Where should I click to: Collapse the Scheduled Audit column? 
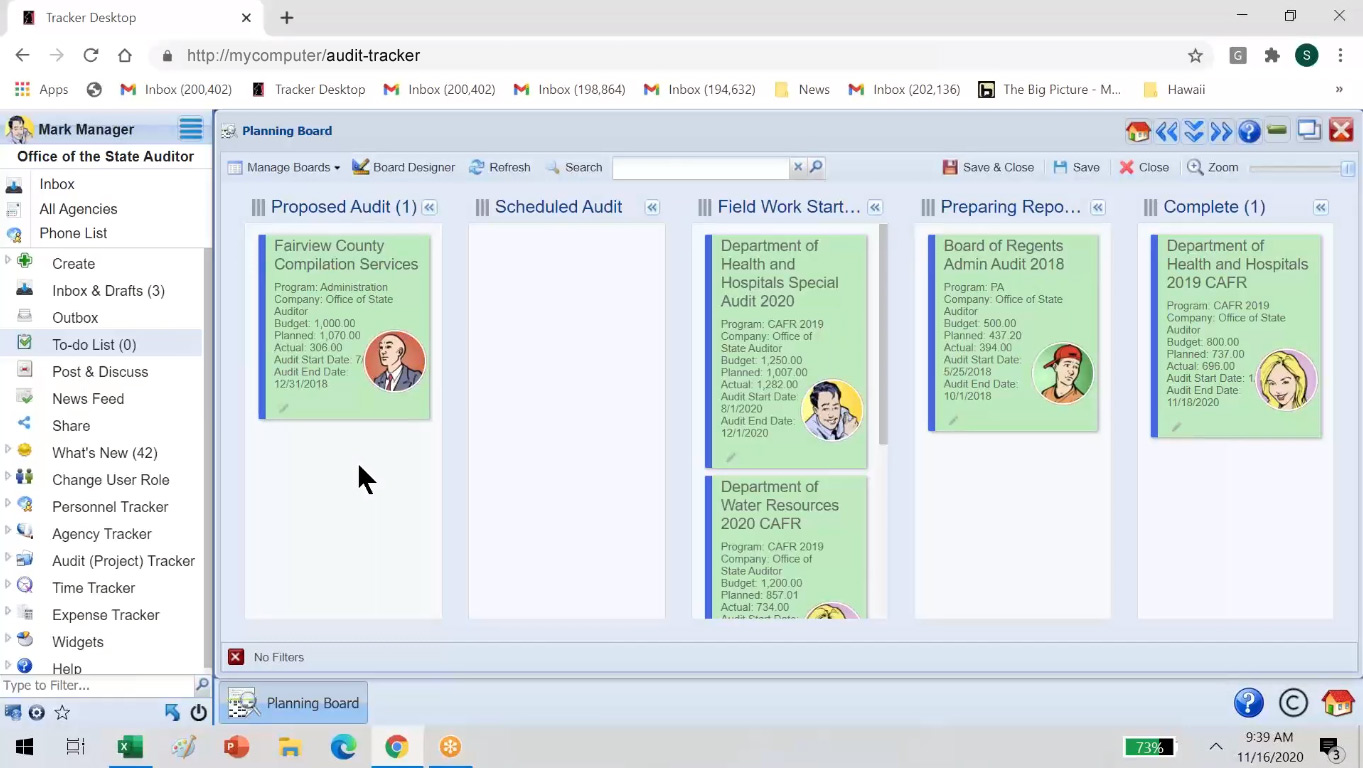(x=652, y=207)
